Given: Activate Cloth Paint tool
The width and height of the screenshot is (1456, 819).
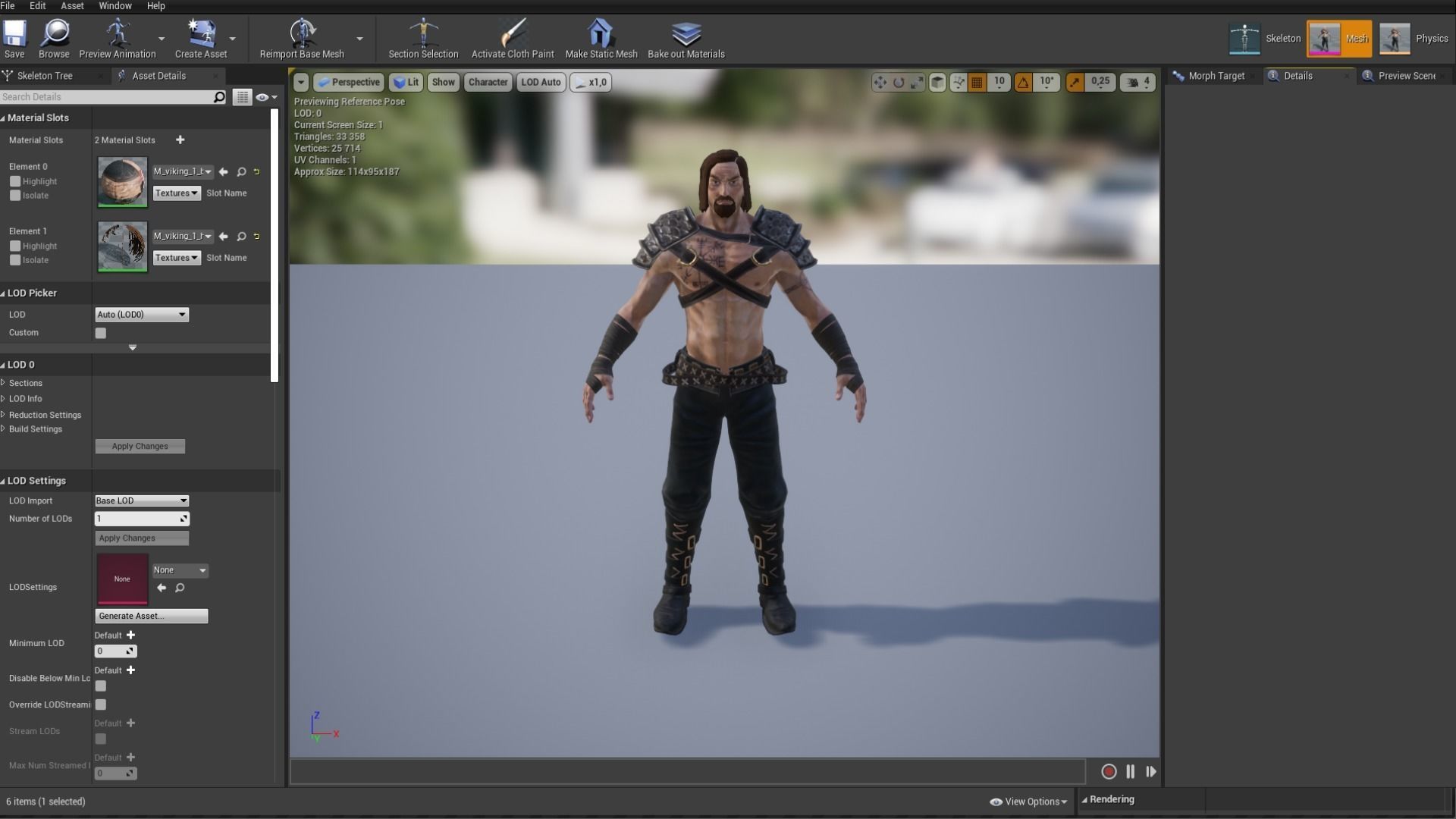Looking at the screenshot, I should point(513,34).
